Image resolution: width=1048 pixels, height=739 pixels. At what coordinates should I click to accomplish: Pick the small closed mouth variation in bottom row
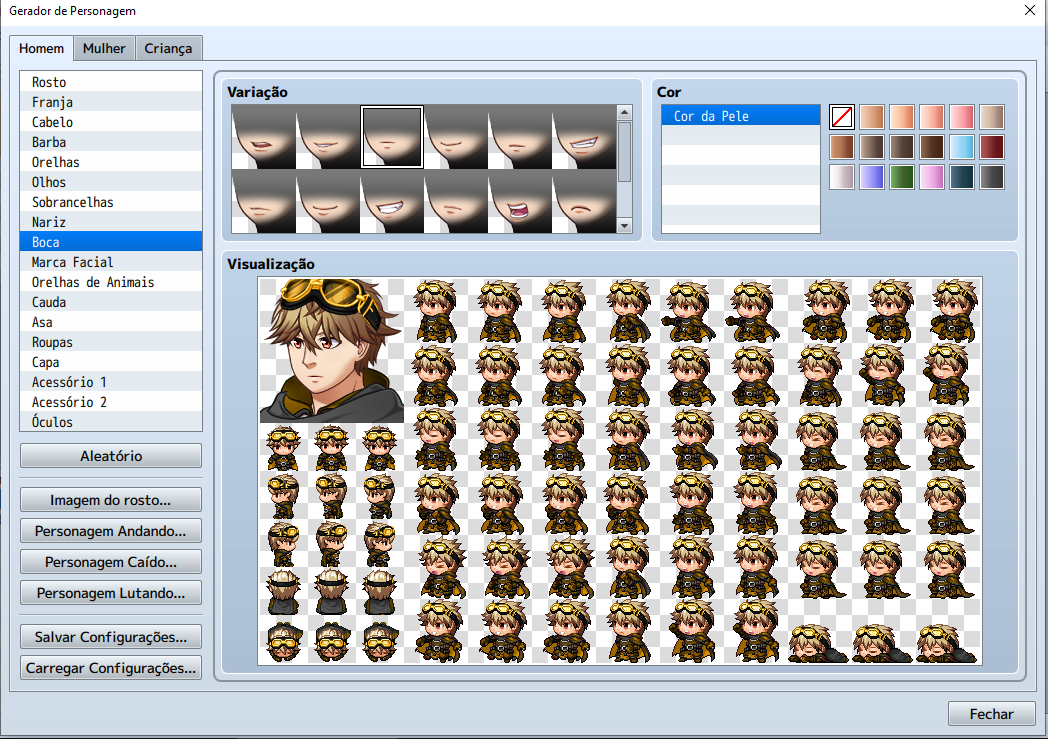457,205
